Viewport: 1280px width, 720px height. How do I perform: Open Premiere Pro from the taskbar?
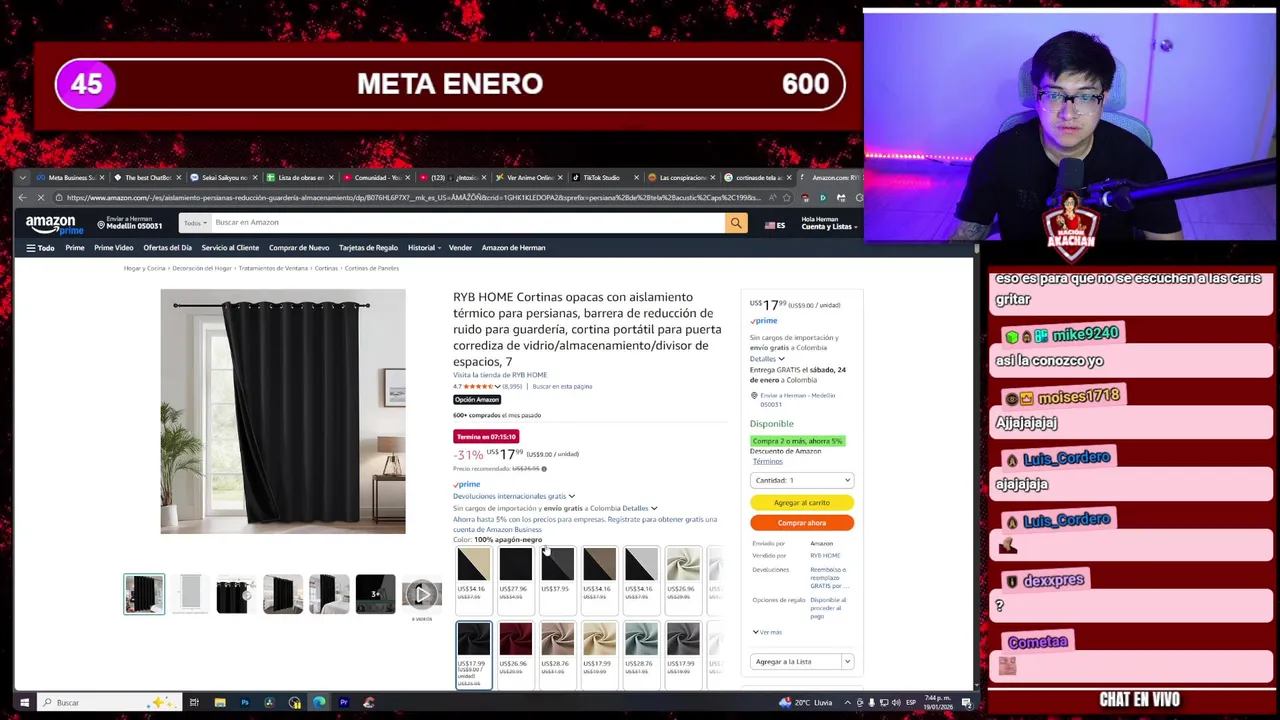click(x=343, y=703)
